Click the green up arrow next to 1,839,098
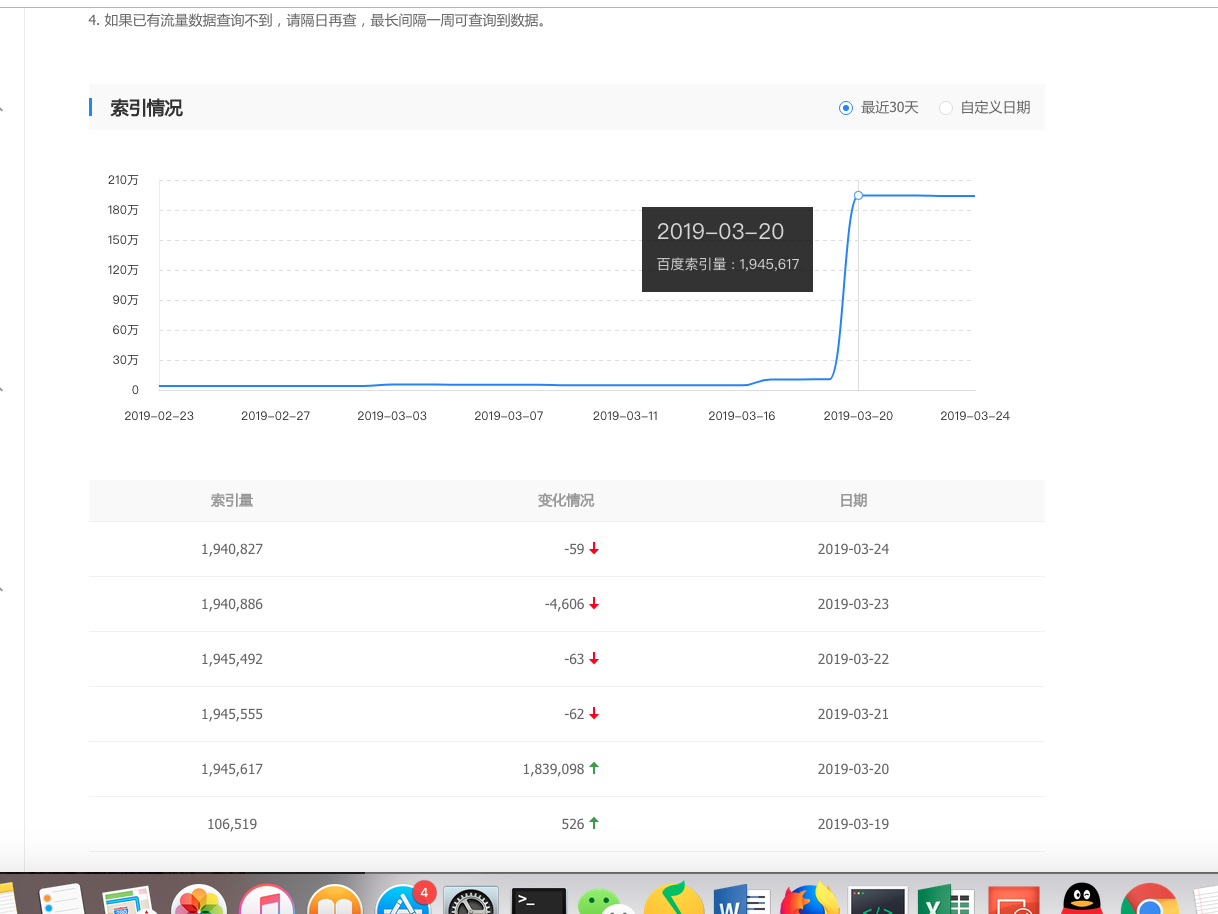Image resolution: width=1218 pixels, height=914 pixels. coord(594,768)
